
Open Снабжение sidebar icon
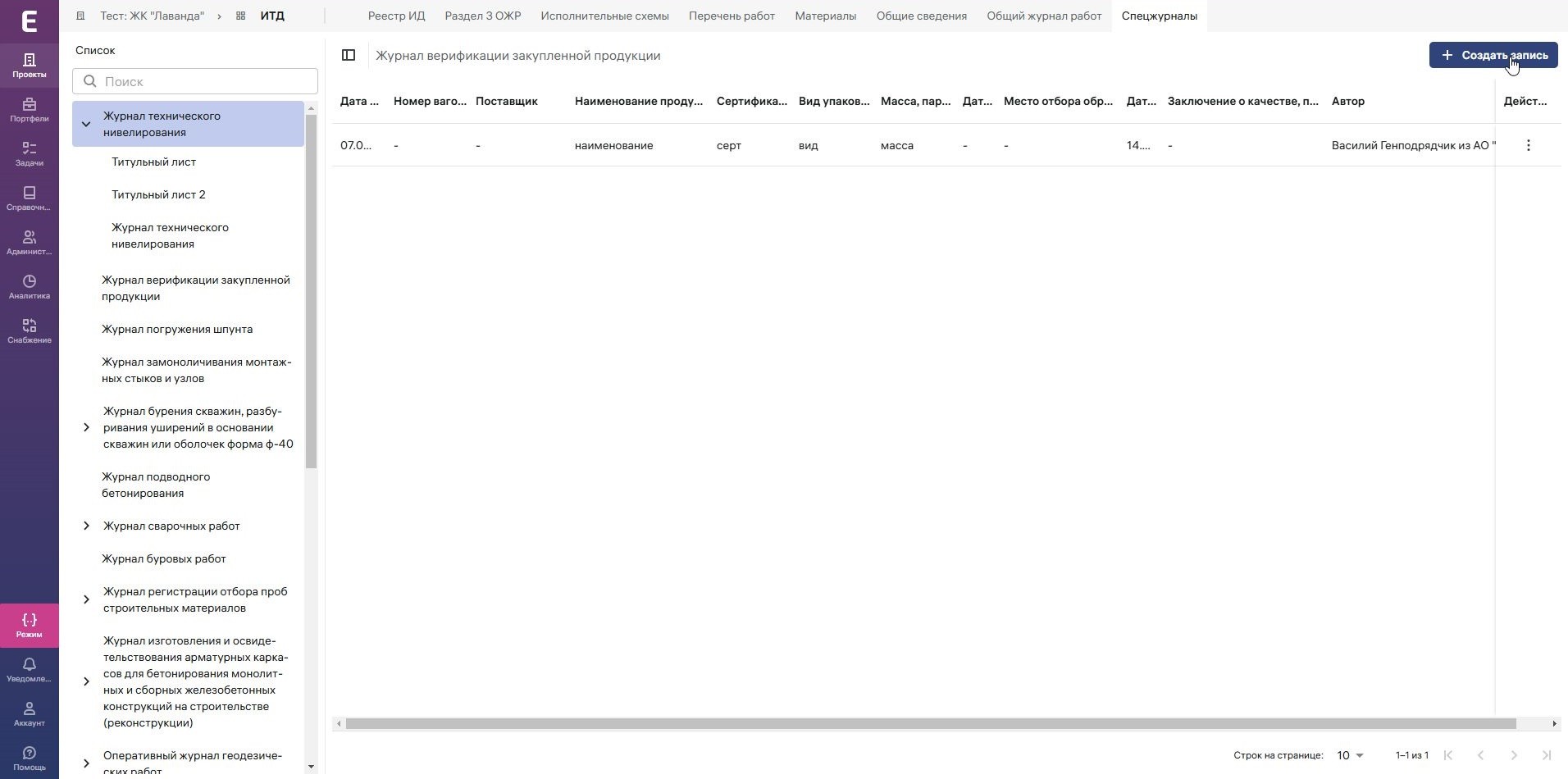pos(30,330)
